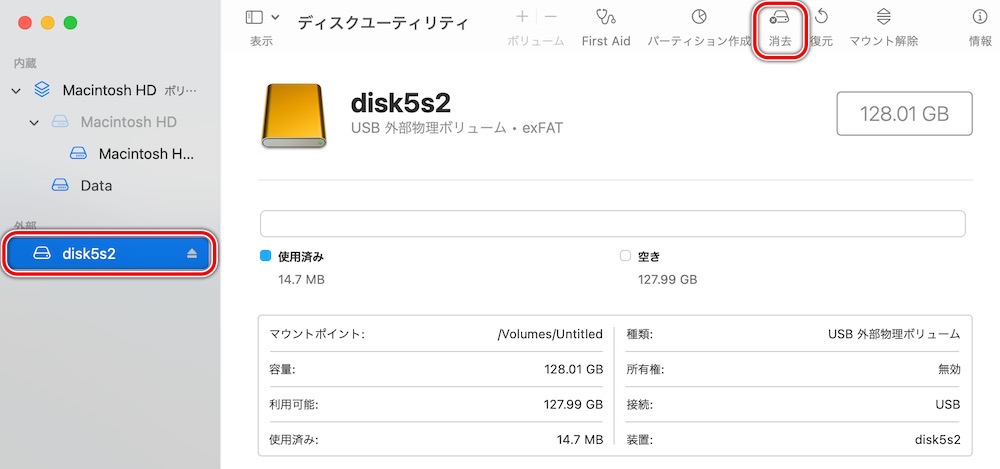Image resolution: width=1000 pixels, height=469 pixels.
Task: Click the green zoom window button
Action: [x=71, y=23]
